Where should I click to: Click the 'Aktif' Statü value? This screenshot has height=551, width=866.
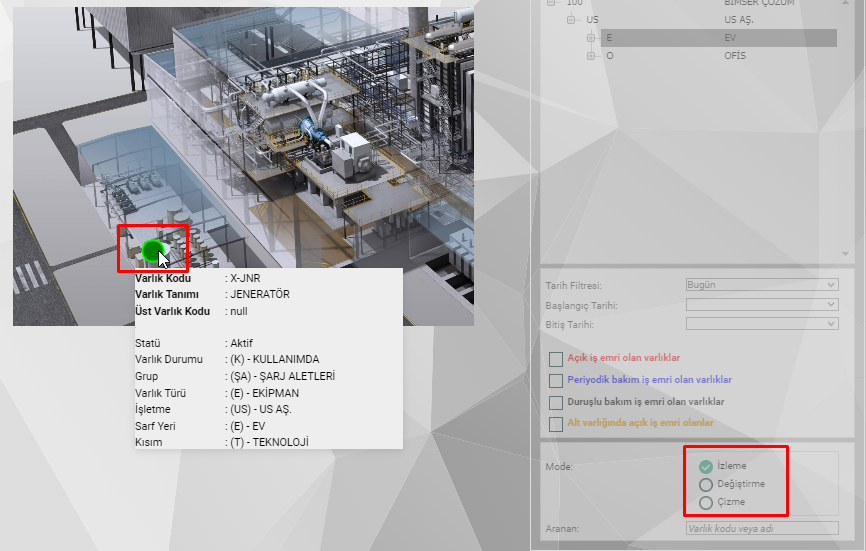click(x=241, y=343)
